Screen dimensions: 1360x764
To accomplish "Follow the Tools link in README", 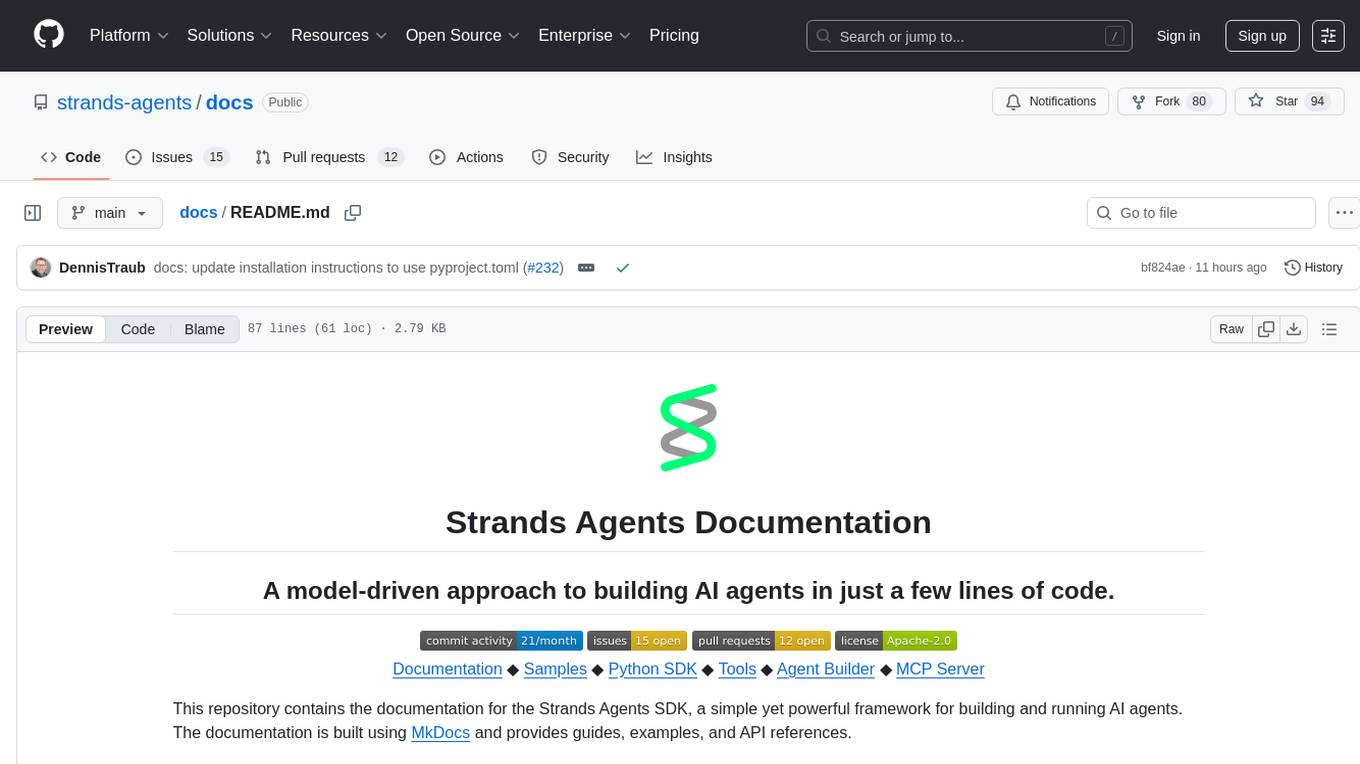I will click(737, 669).
